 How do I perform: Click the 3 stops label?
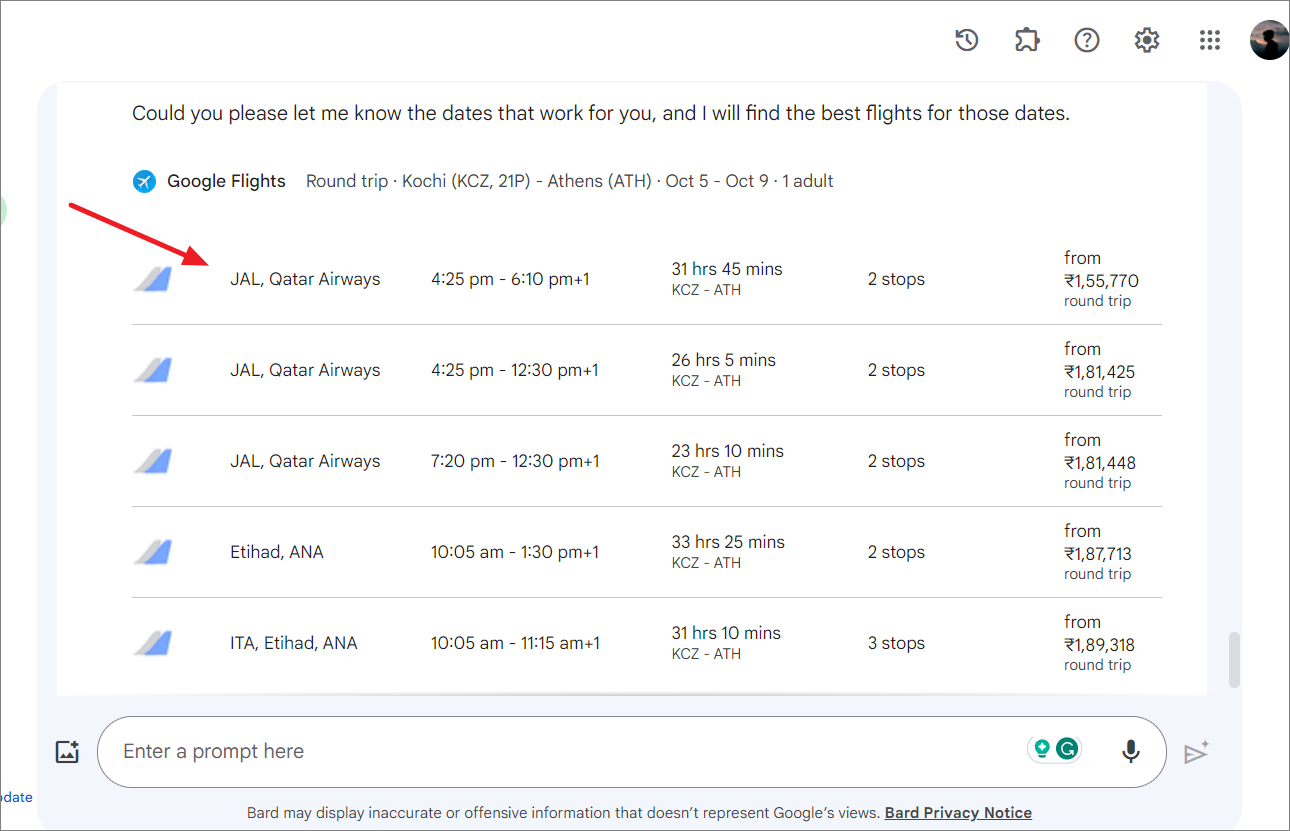click(x=896, y=643)
